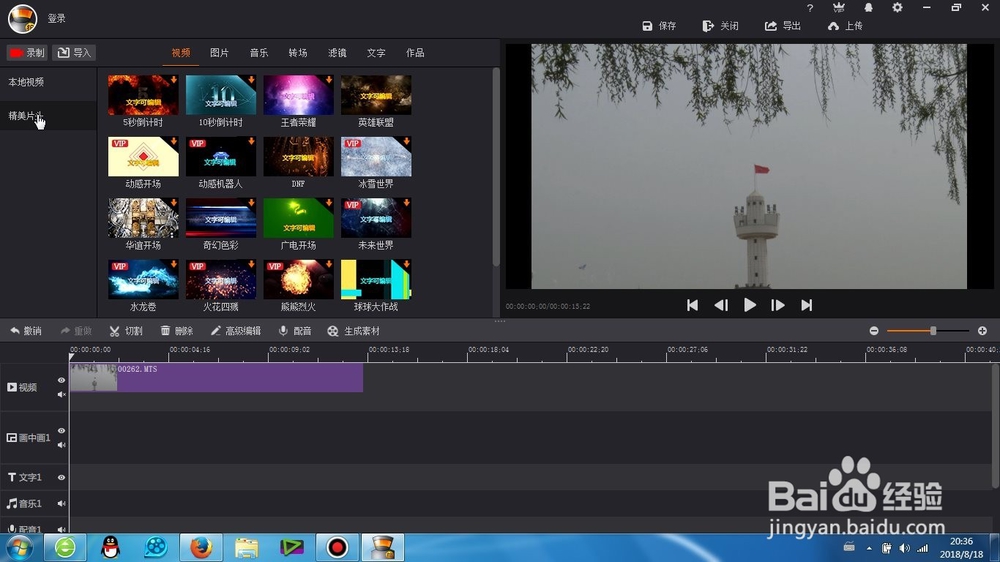Image resolution: width=1000 pixels, height=562 pixels.
Task: Select the 广电开场 green template
Action: [298, 218]
